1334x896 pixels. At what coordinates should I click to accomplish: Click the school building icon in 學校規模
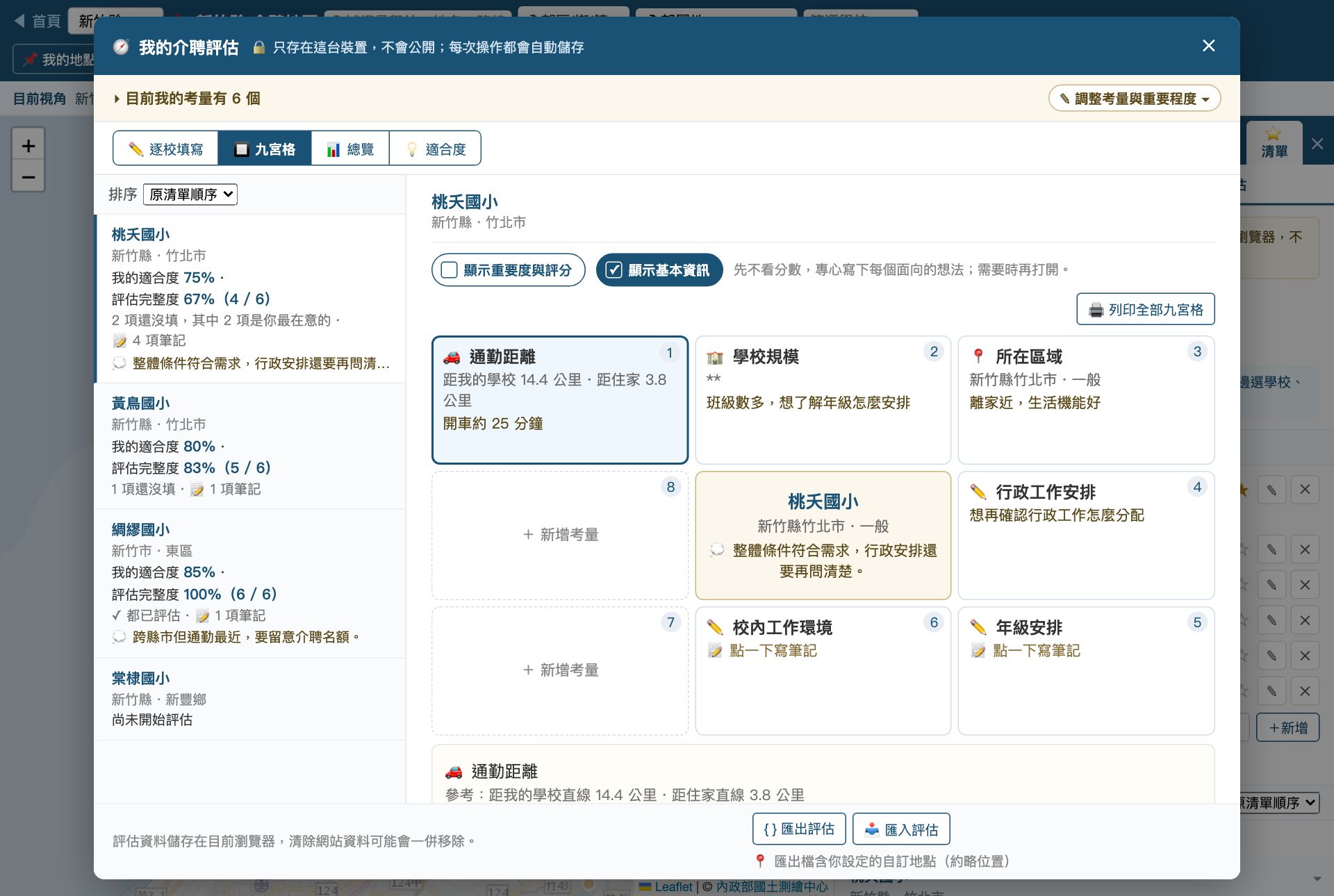(x=715, y=357)
